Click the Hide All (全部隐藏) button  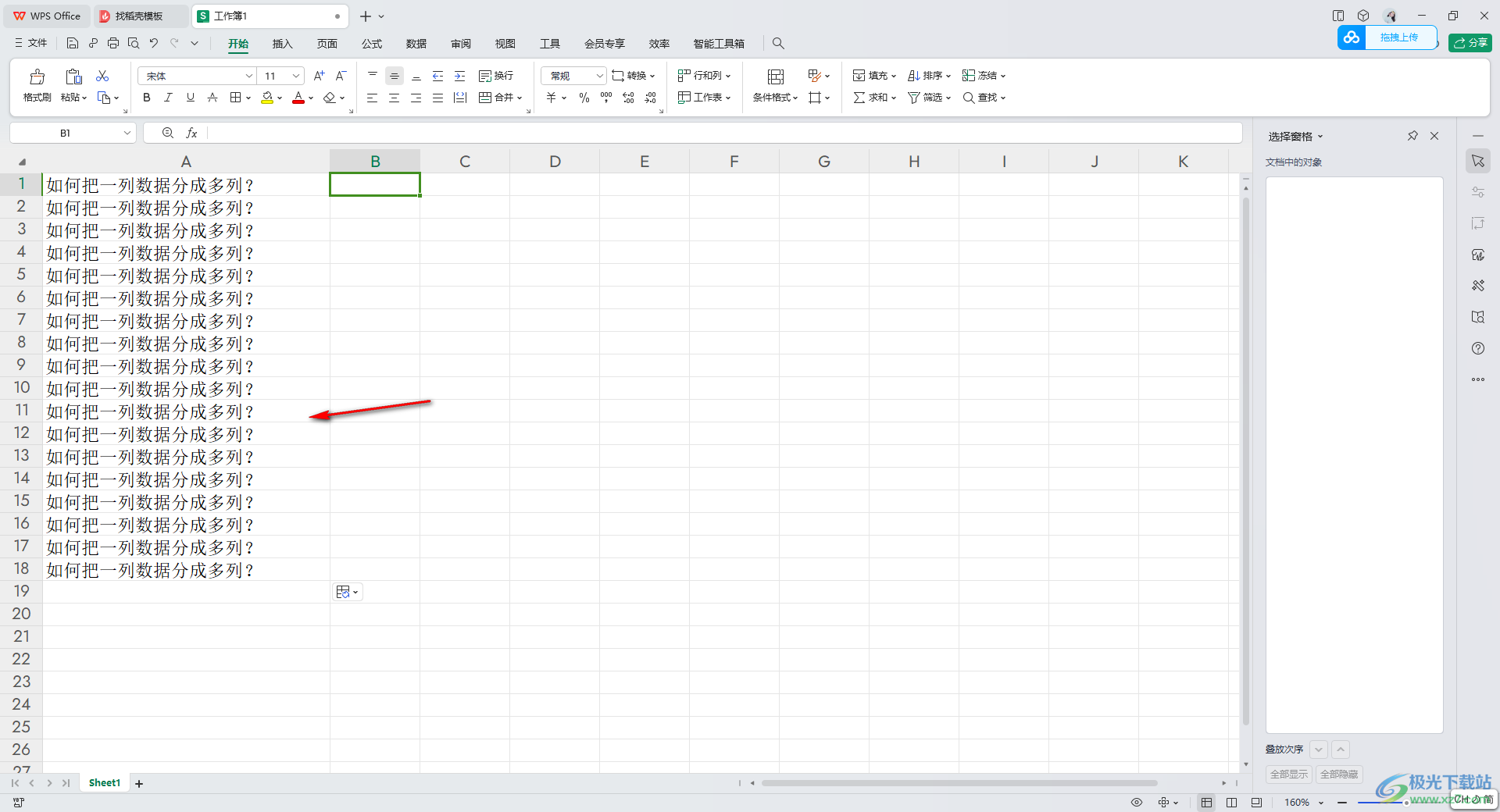coord(1339,775)
